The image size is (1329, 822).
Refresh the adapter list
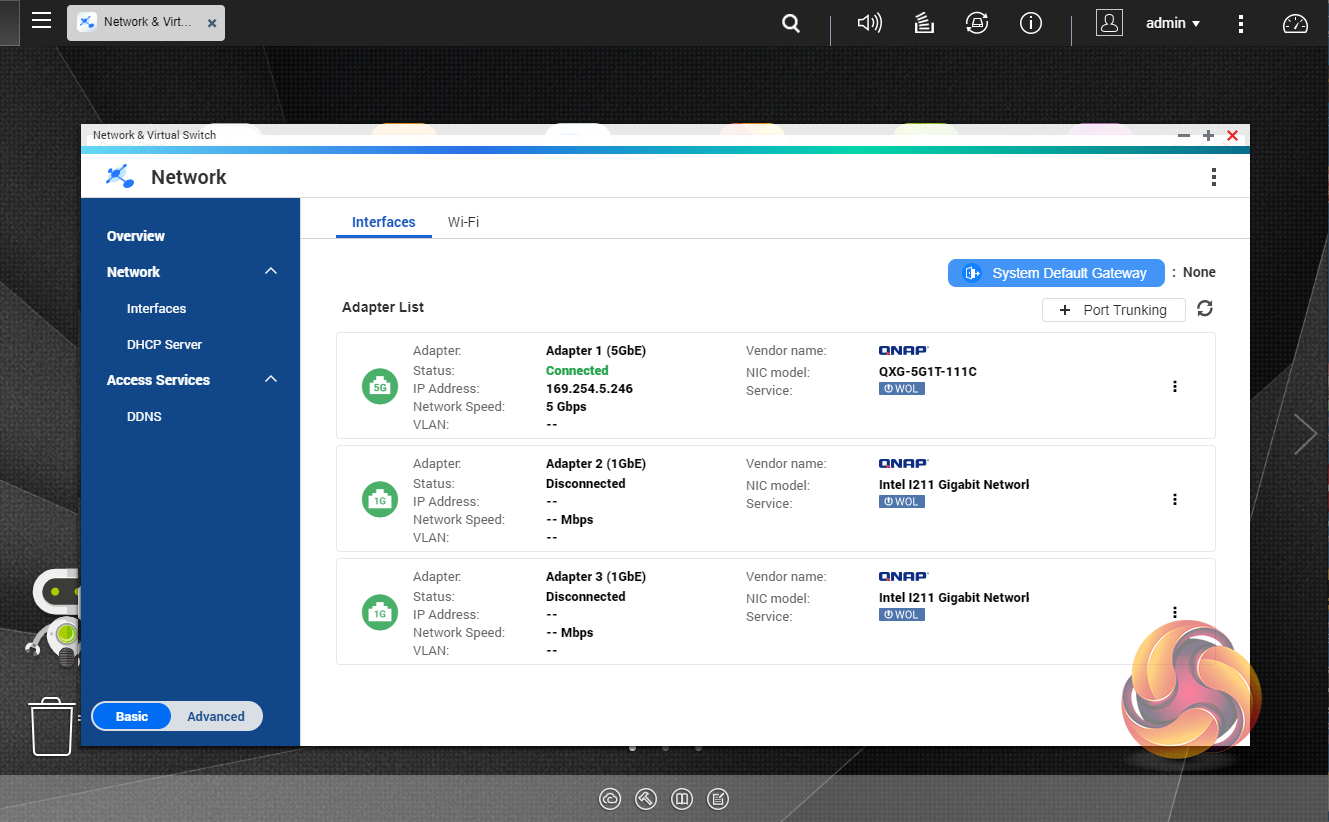point(1205,309)
